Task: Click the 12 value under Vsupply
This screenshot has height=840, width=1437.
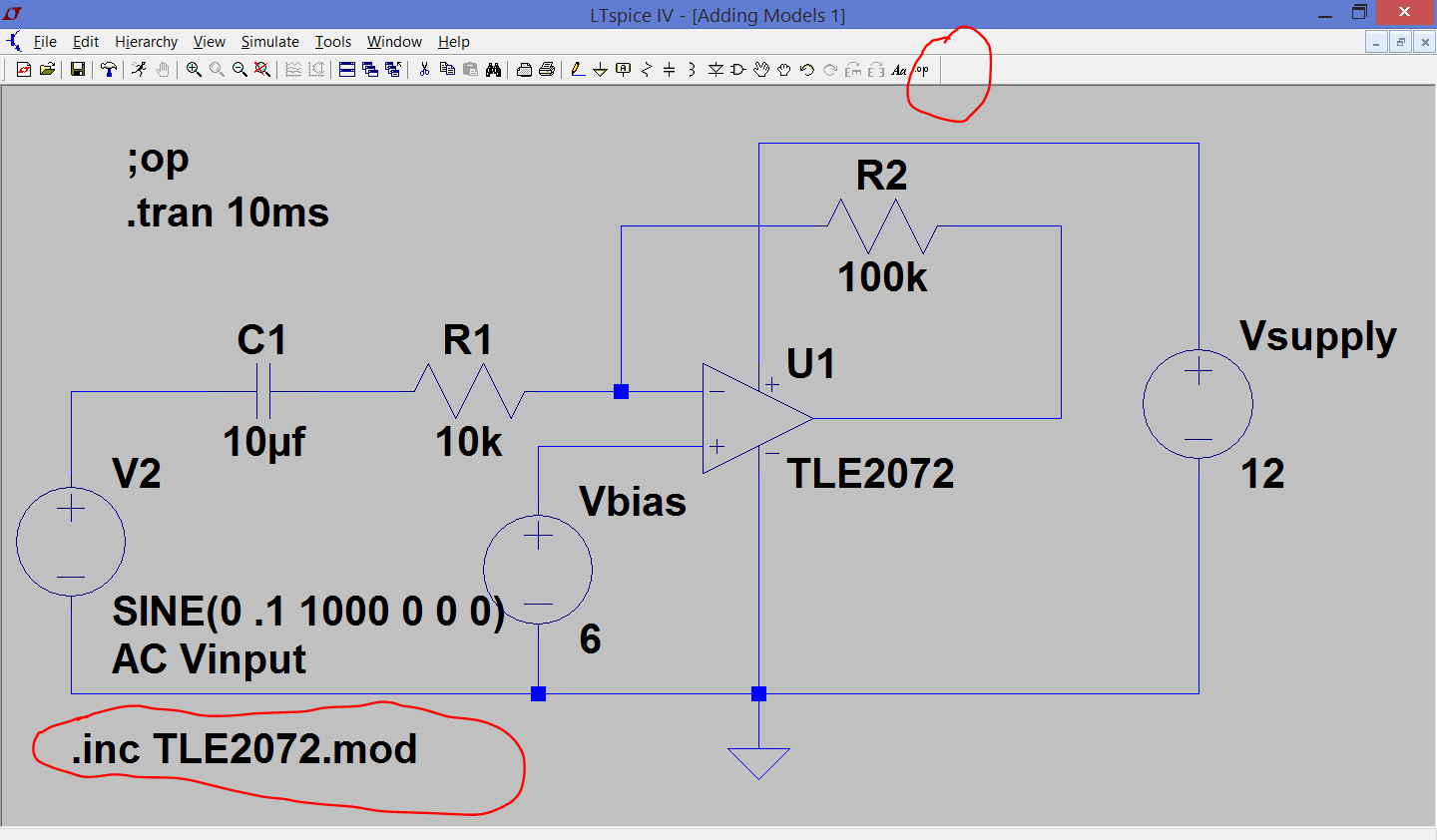Action: [x=1262, y=474]
